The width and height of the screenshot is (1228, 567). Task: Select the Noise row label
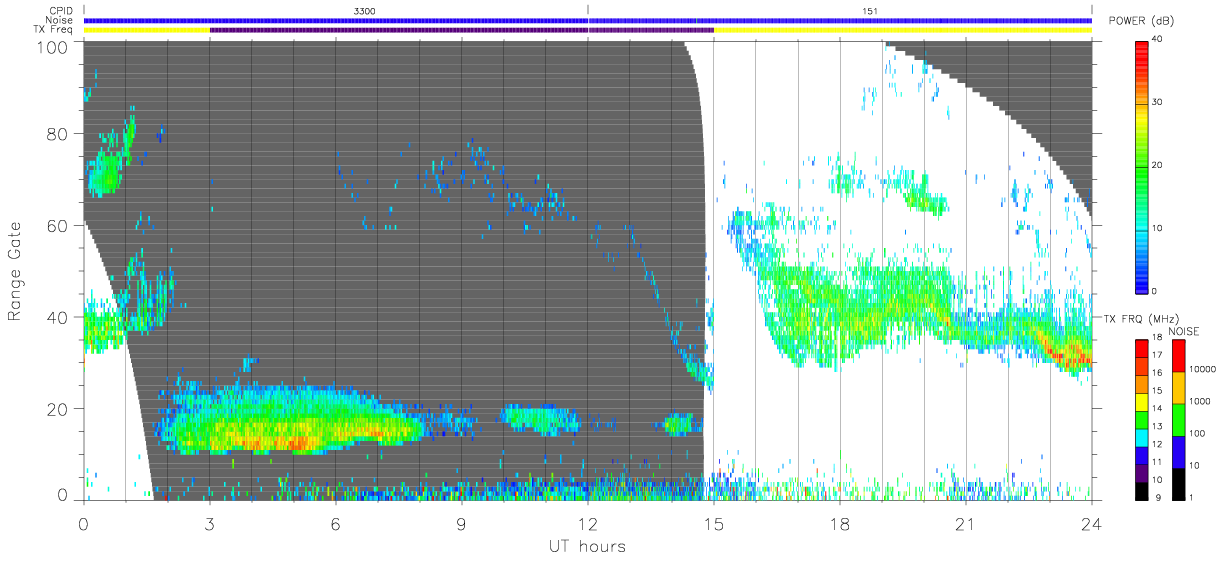pos(61,20)
